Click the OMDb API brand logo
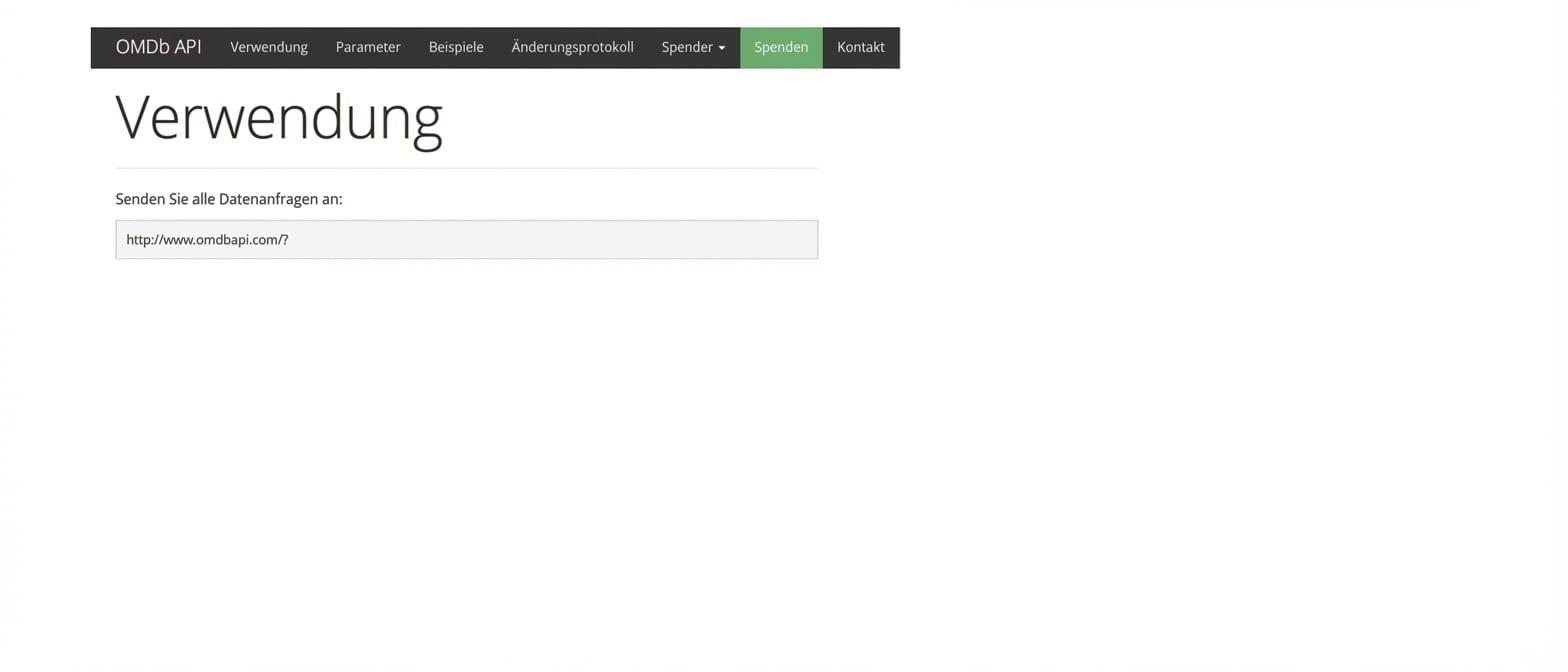The height and width of the screenshot is (672, 1568). point(158,47)
